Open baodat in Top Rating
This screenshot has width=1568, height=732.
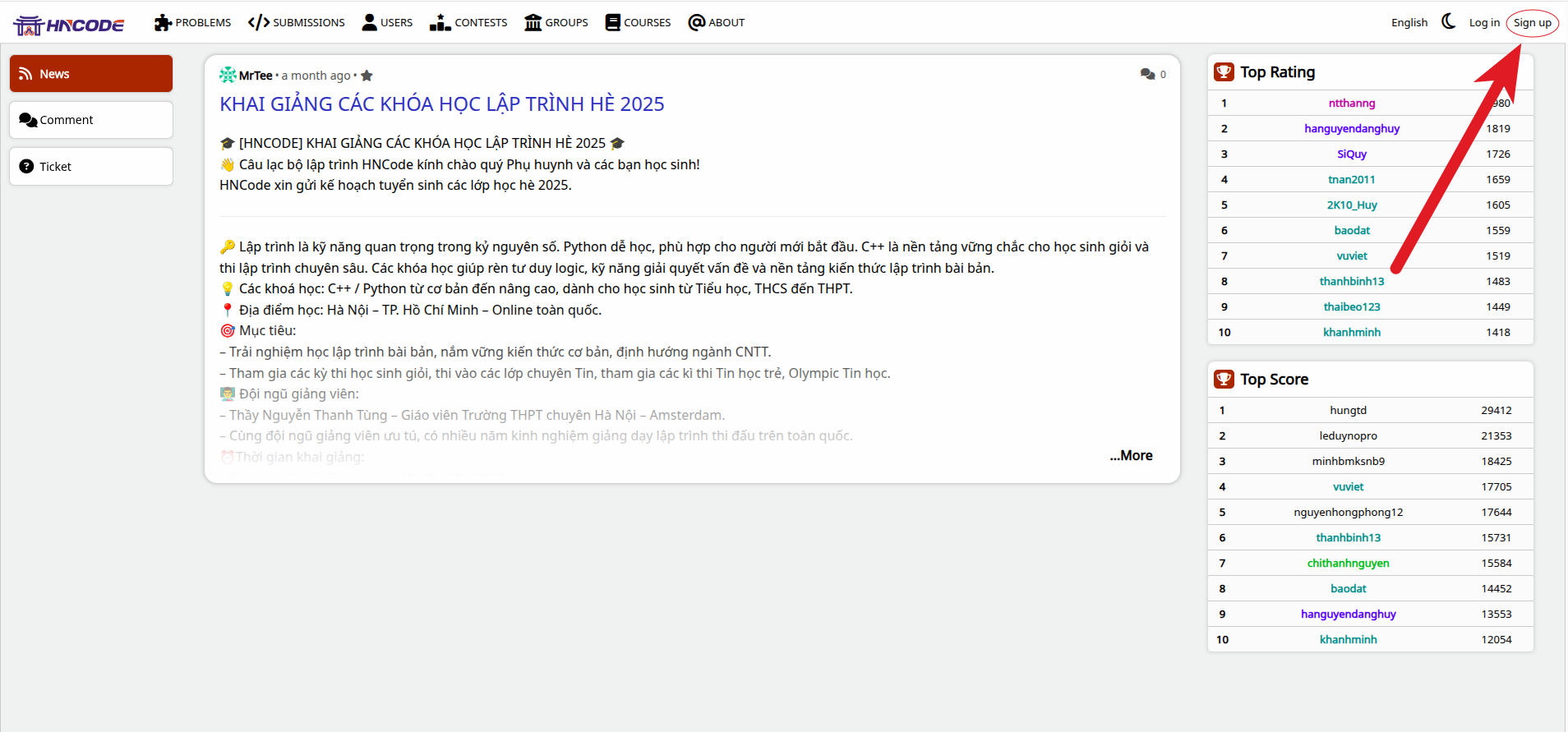1352,230
